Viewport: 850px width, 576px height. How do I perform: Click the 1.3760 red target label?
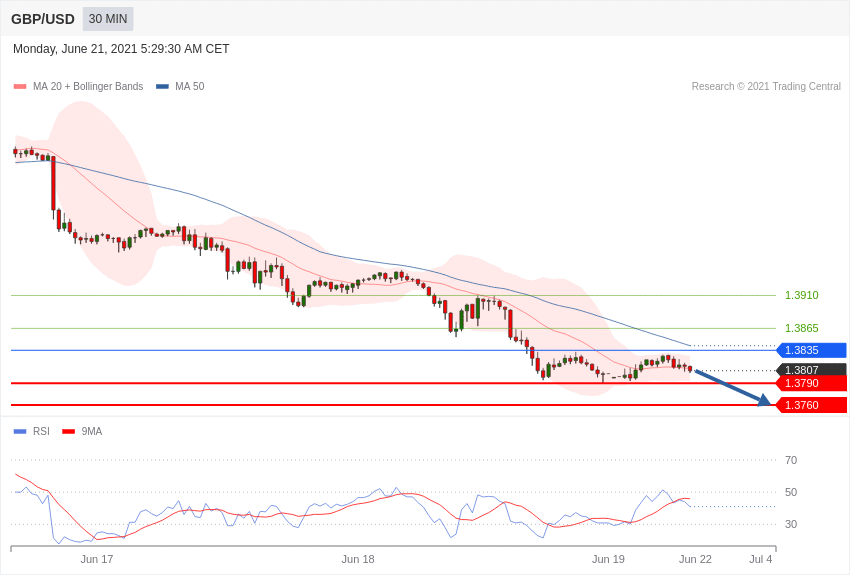811,405
